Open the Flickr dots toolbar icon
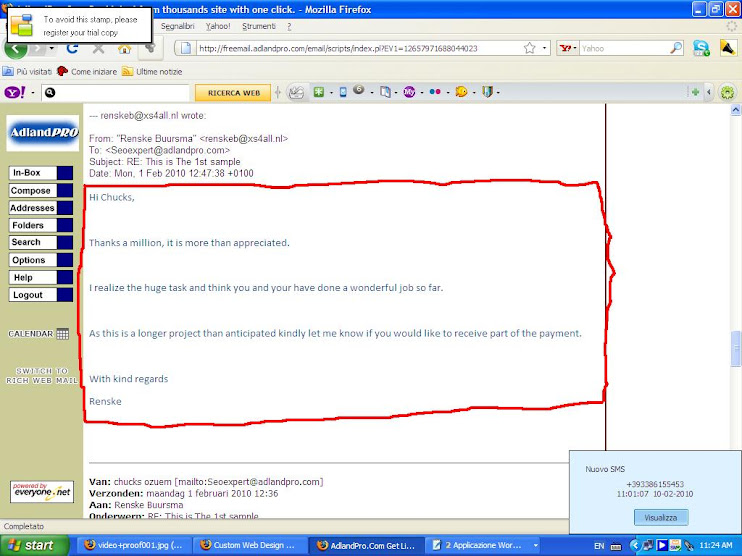The height and width of the screenshot is (556, 742). 435,92
